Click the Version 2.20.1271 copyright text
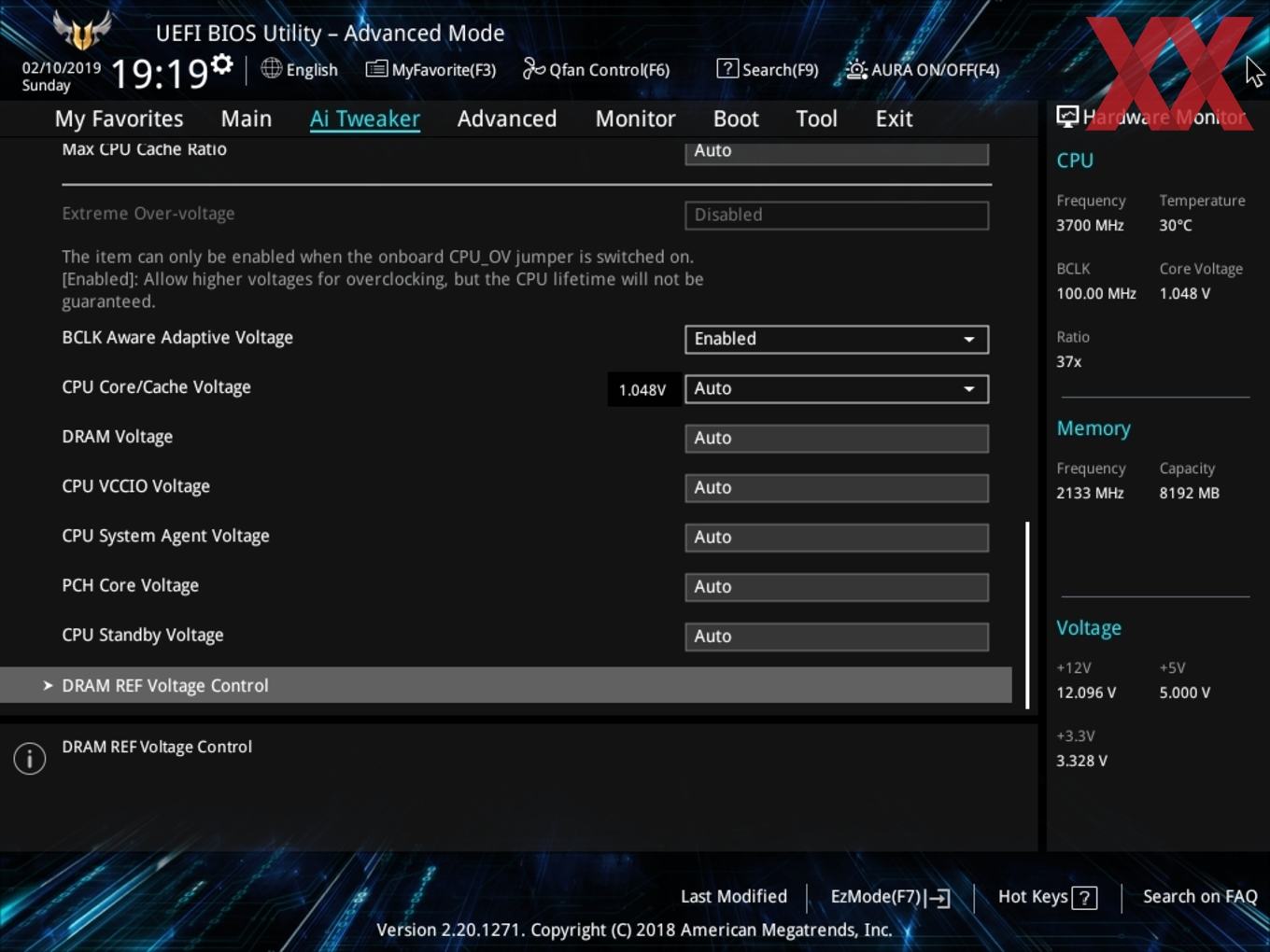The height and width of the screenshot is (952, 1270). [634, 930]
